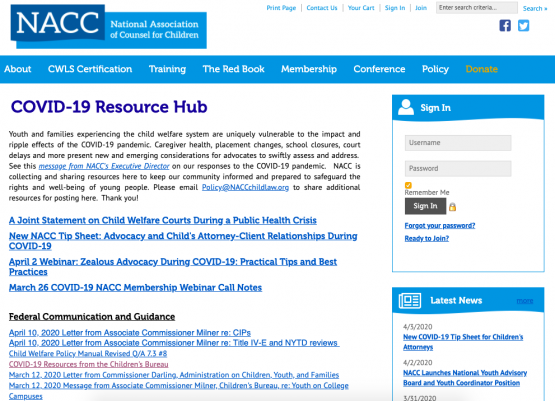Viewport: 555px width, 401px height.
Task: Click the newspaper icon in Latest News
Action: coord(410,300)
